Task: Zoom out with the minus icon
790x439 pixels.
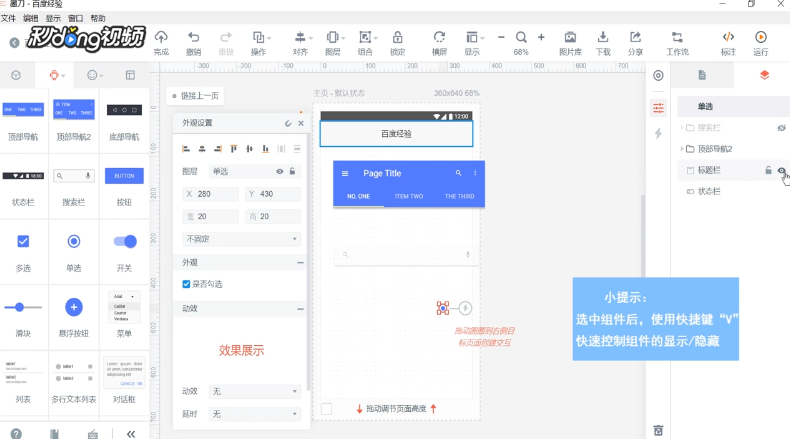Action: coord(501,37)
